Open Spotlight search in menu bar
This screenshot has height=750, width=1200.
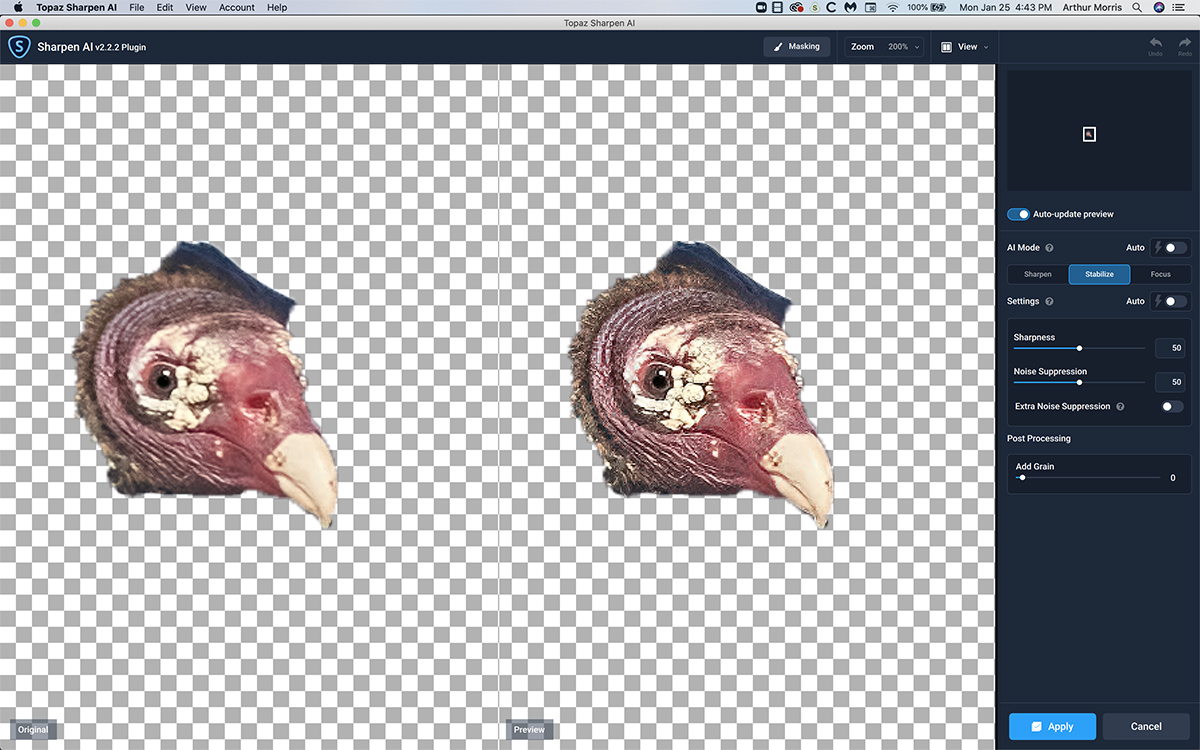[1138, 7]
